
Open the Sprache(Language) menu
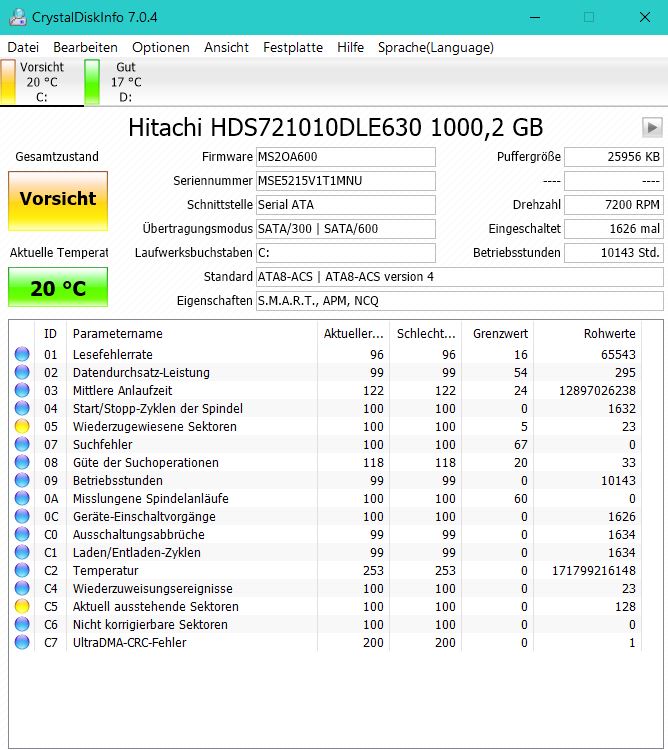tap(436, 47)
